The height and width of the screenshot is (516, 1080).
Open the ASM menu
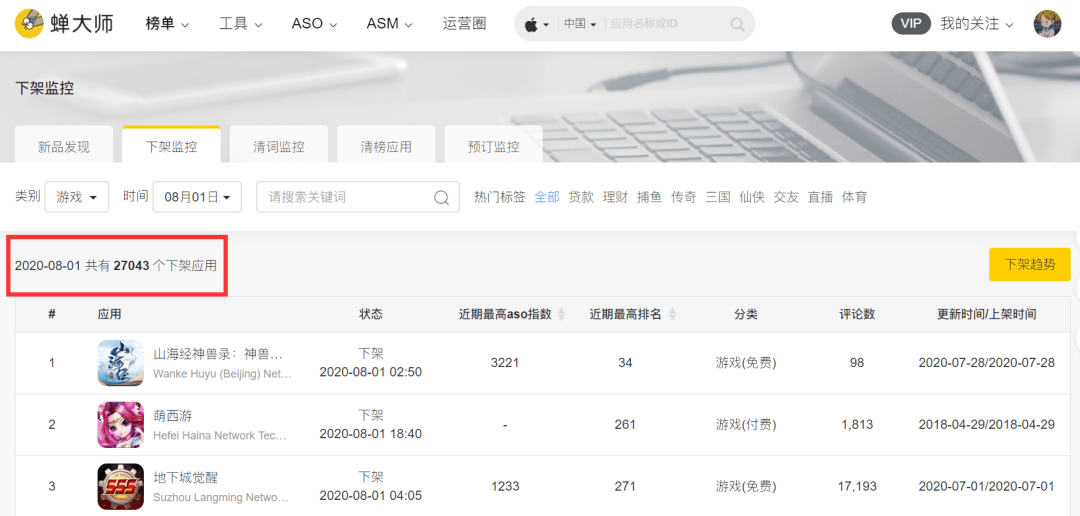[389, 24]
